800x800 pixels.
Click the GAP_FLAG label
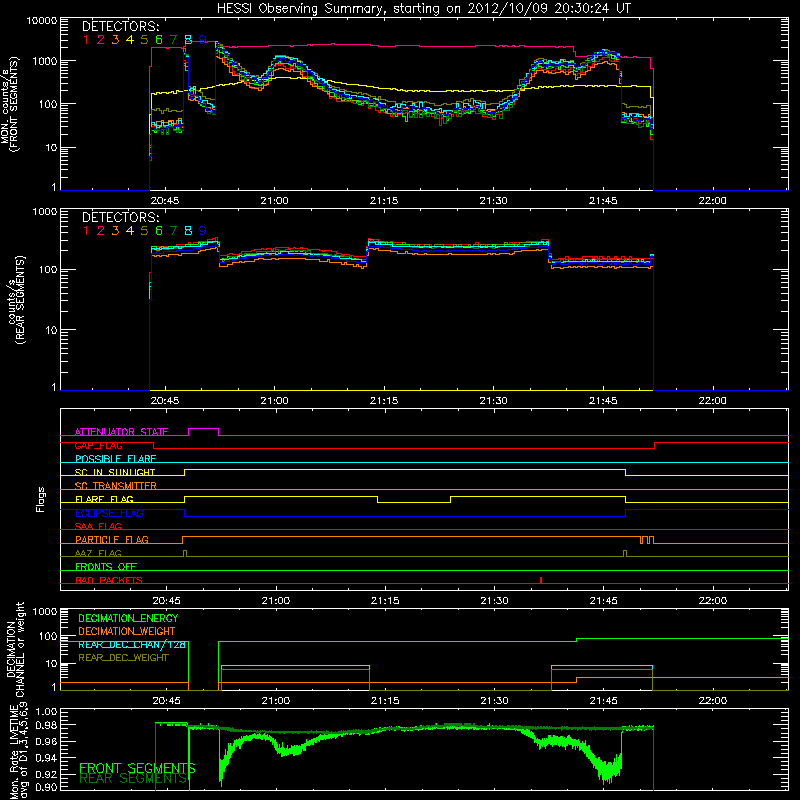98,445
